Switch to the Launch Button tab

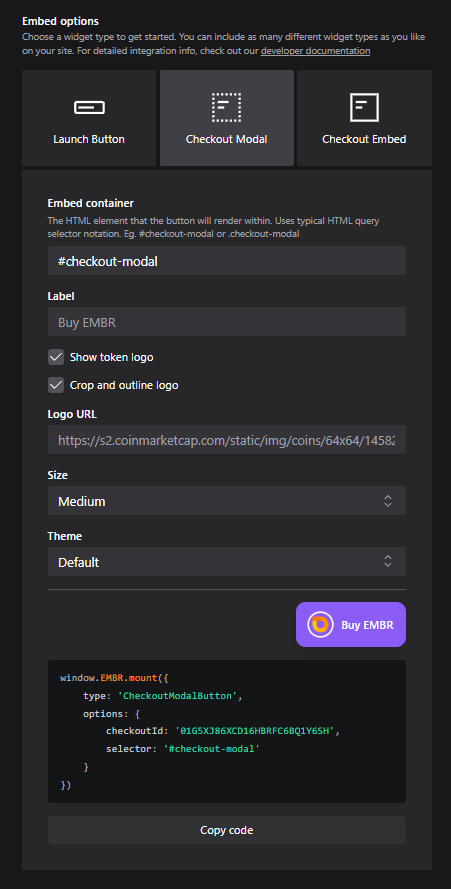(89, 118)
